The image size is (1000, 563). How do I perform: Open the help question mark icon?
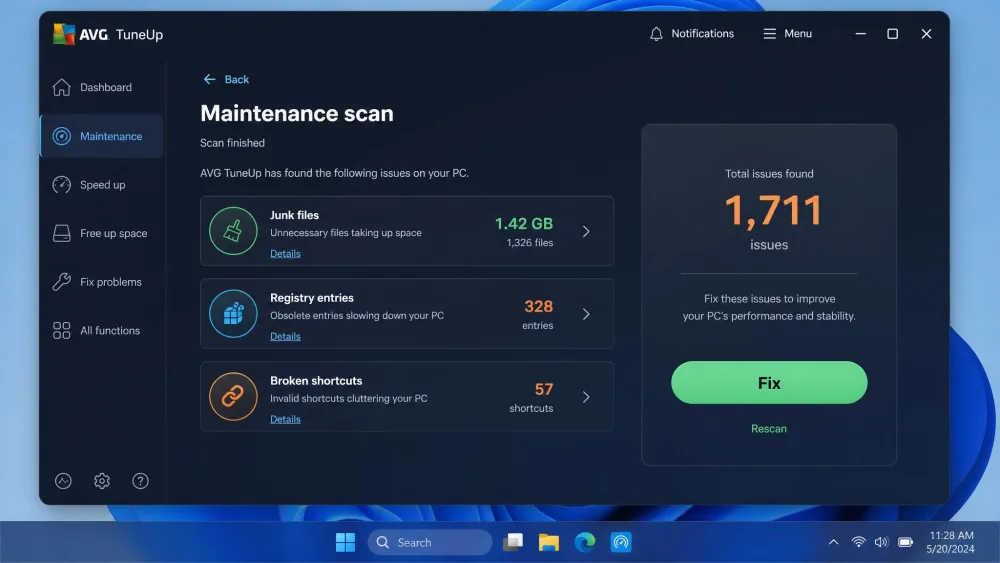tap(140, 481)
